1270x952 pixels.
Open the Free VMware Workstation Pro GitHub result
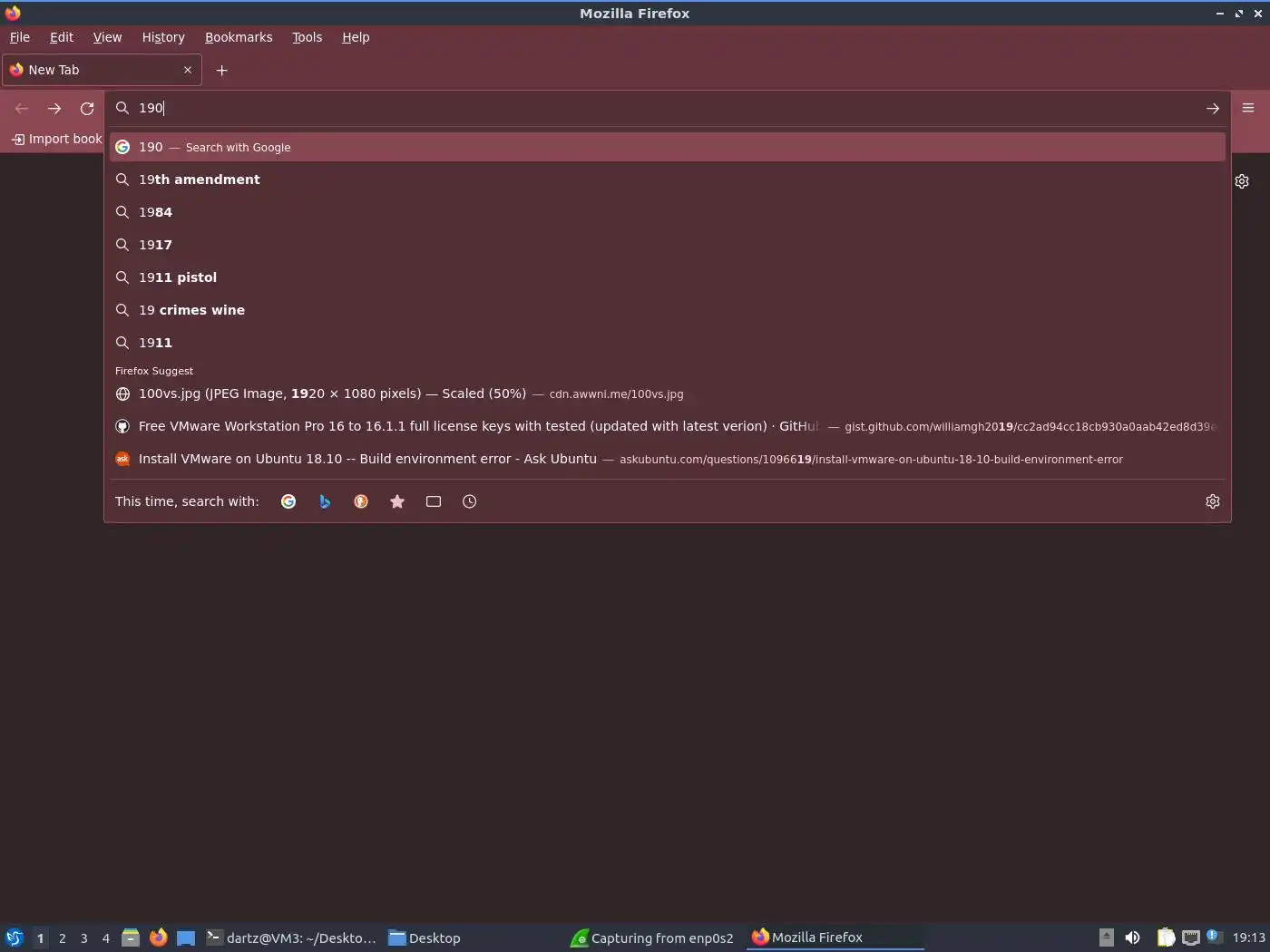click(668, 426)
